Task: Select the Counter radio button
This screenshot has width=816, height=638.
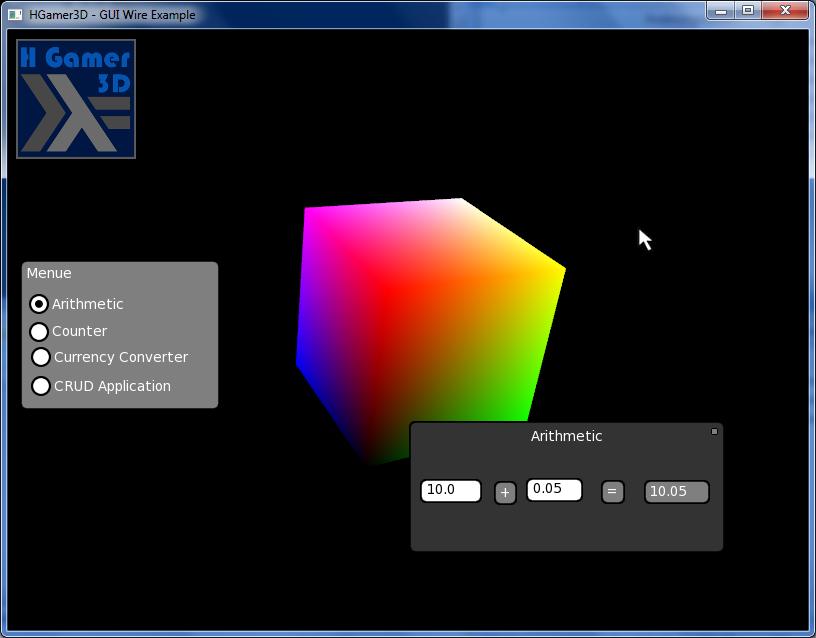Action: click(x=39, y=331)
